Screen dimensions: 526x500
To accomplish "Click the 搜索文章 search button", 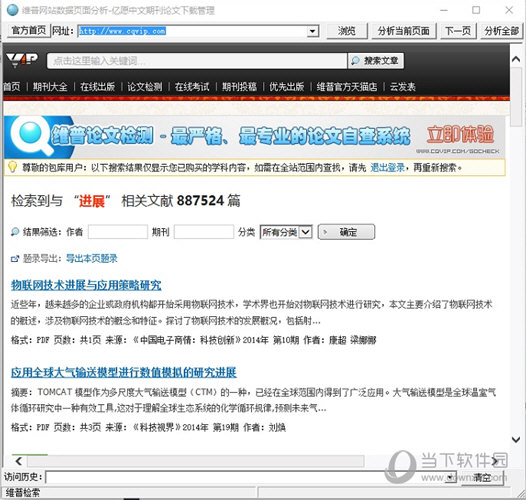I will coord(376,61).
